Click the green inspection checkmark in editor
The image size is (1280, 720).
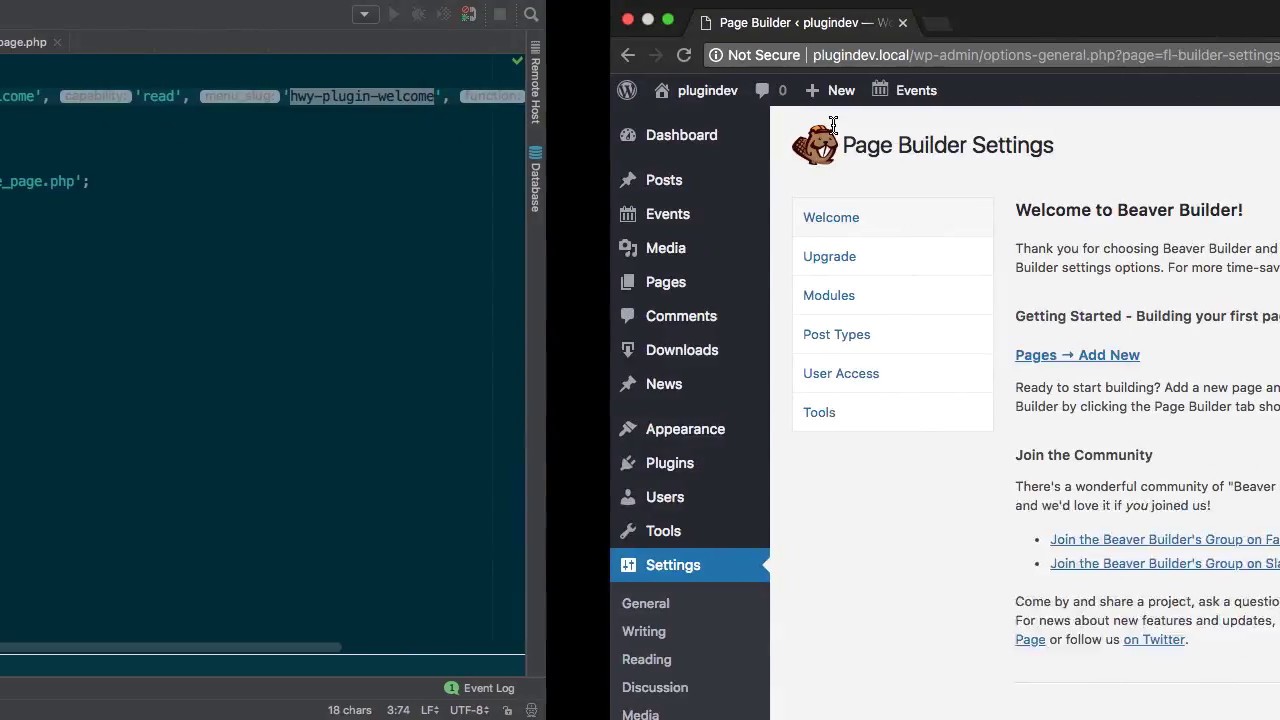tap(517, 61)
